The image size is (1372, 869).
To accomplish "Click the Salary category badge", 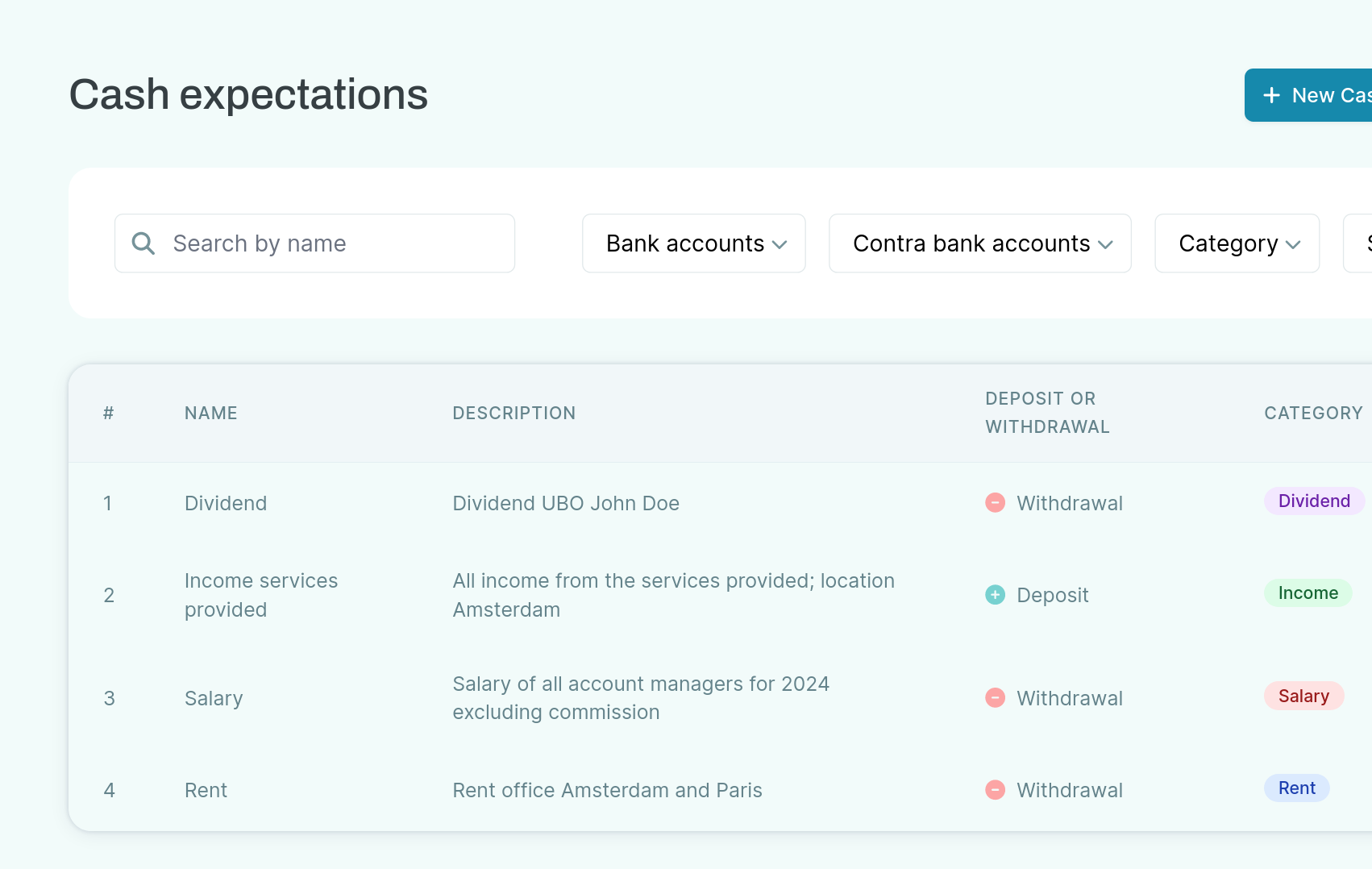I will [x=1303, y=696].
